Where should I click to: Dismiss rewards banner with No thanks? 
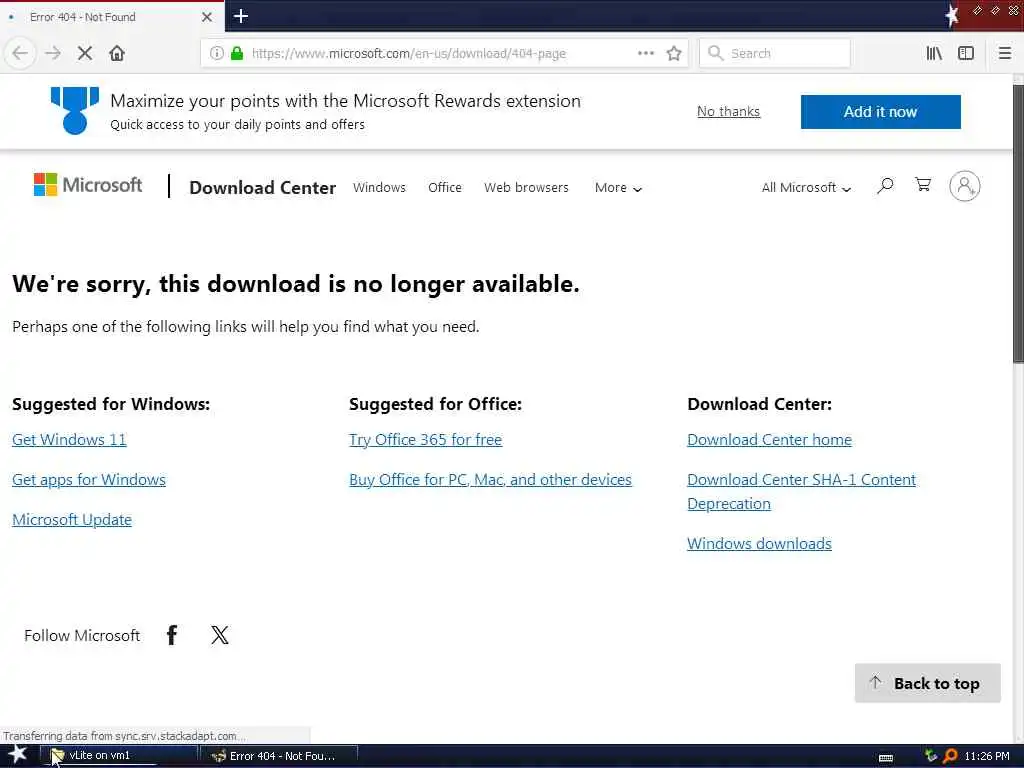[x=728, y=111]
